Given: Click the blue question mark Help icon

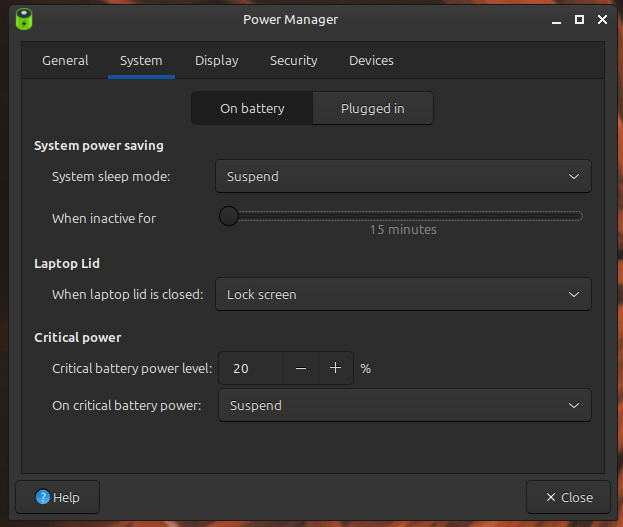Looking at the screenshot, I should pyautogui.click(x=43, y=497).
